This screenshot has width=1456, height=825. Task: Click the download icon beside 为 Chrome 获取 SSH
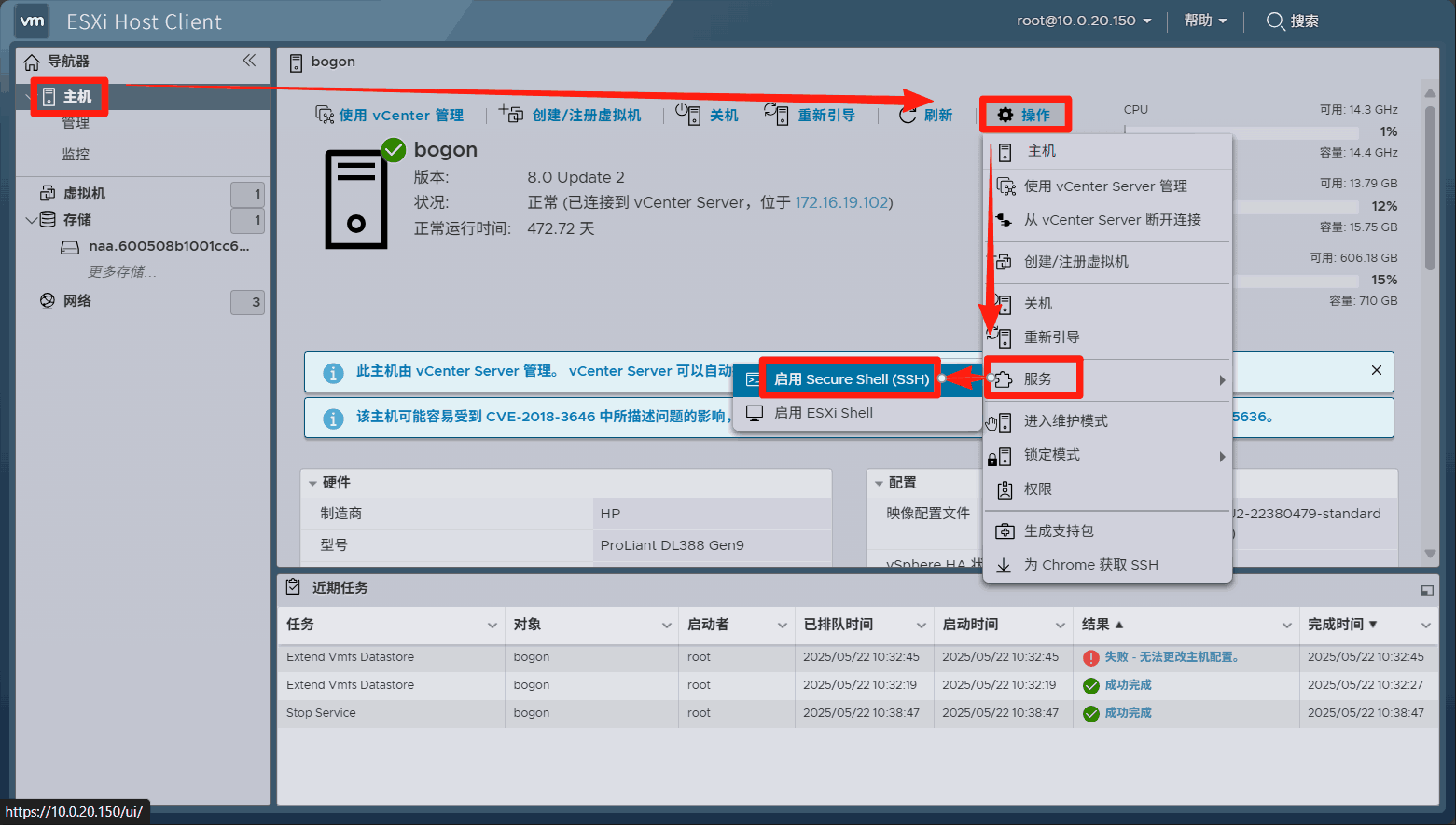coord(1004,565)
